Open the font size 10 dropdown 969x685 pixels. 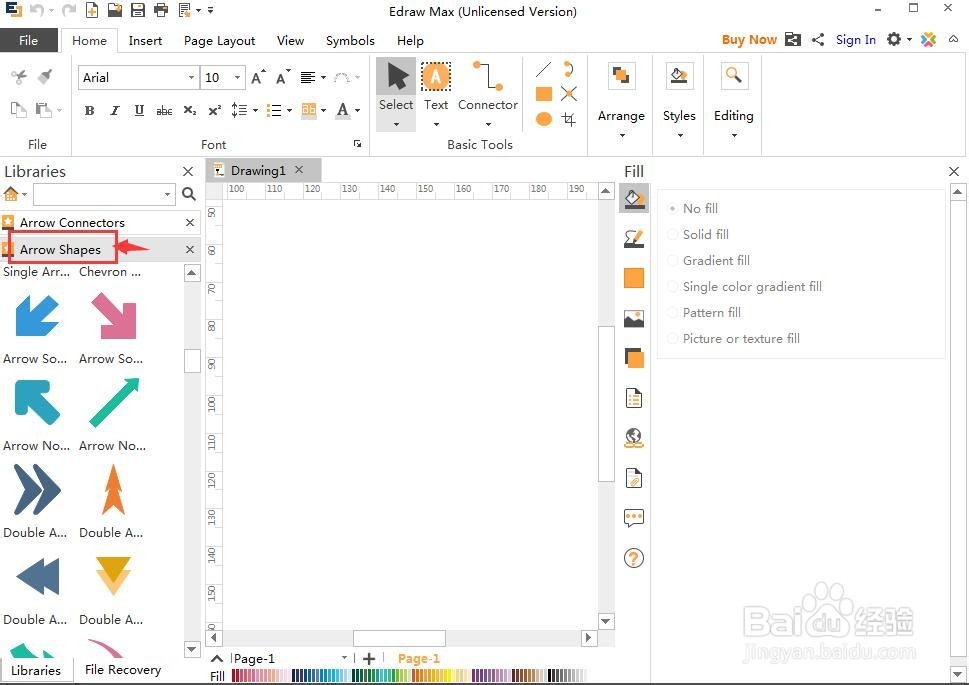(x=237, y=77)
